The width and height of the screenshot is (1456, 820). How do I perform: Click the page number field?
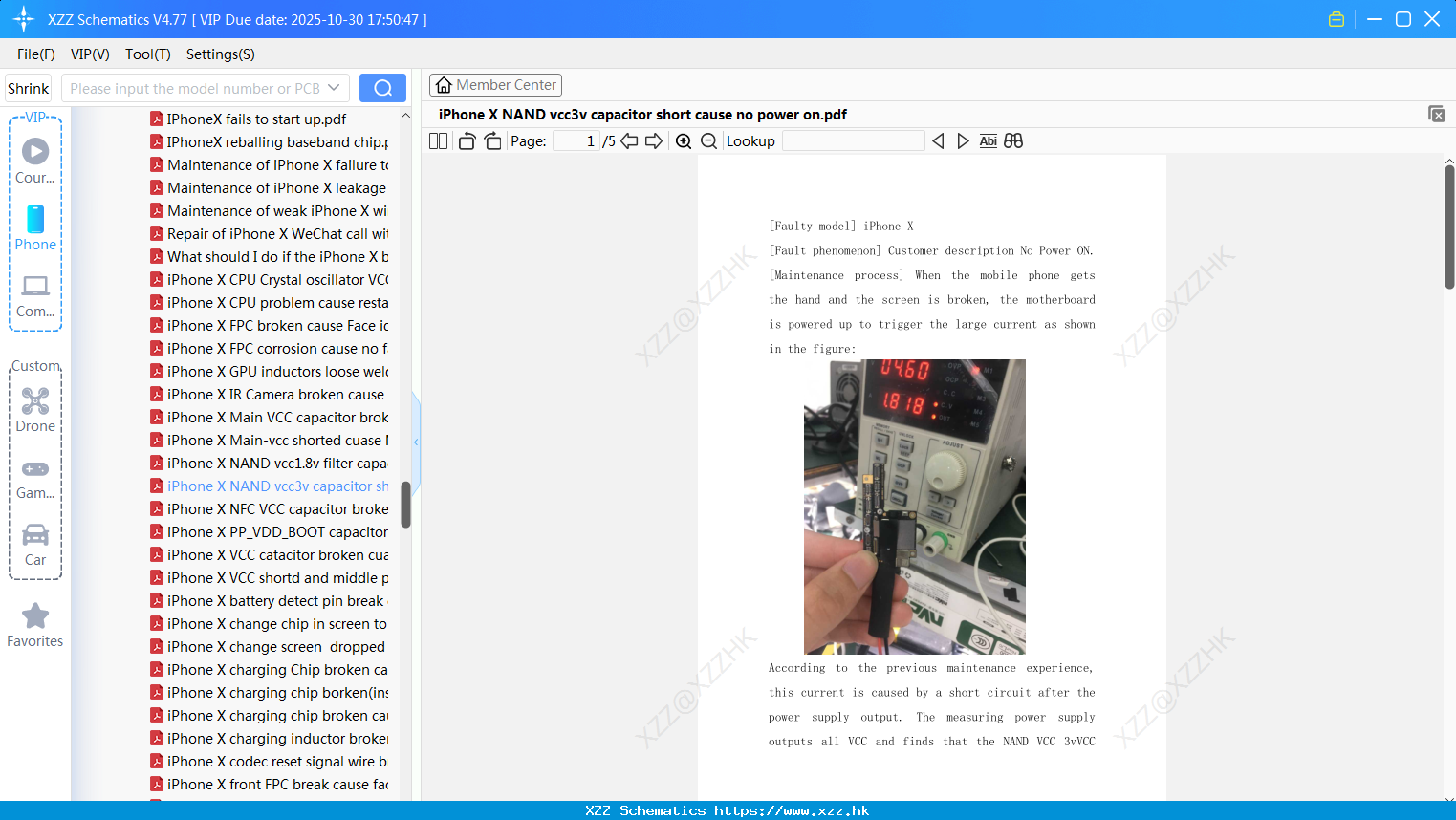click(x=576, y=140)
